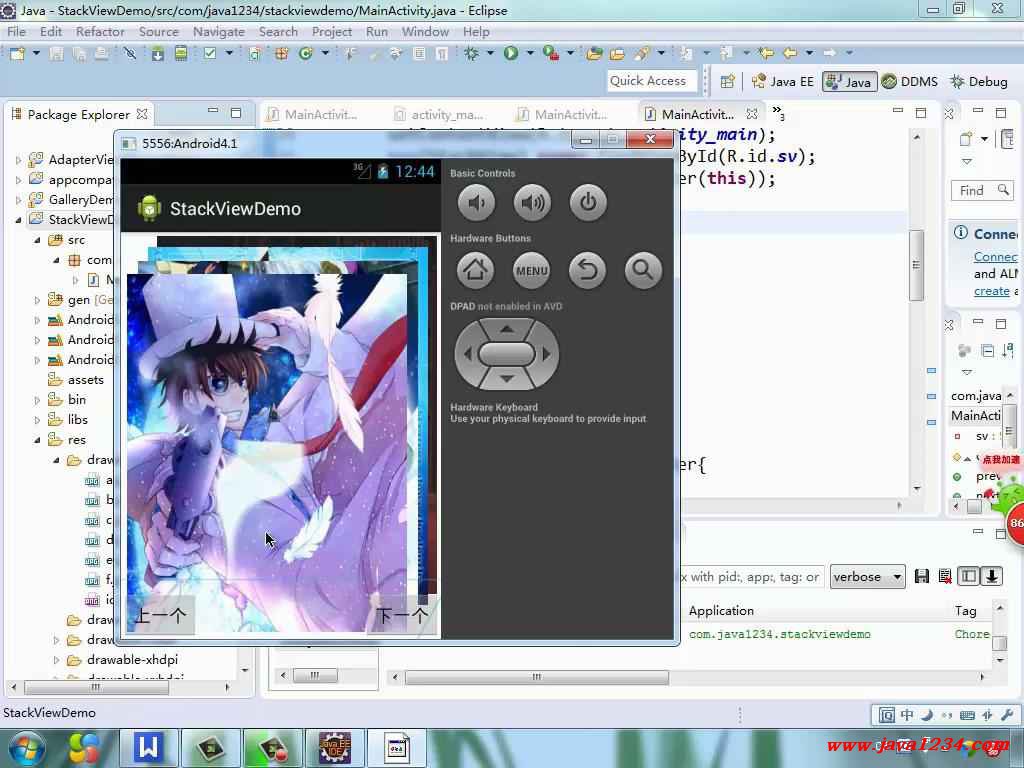Tap the emulator Search hardware button
This screenshot has height=768, width=1024.
tap(643, 270)
